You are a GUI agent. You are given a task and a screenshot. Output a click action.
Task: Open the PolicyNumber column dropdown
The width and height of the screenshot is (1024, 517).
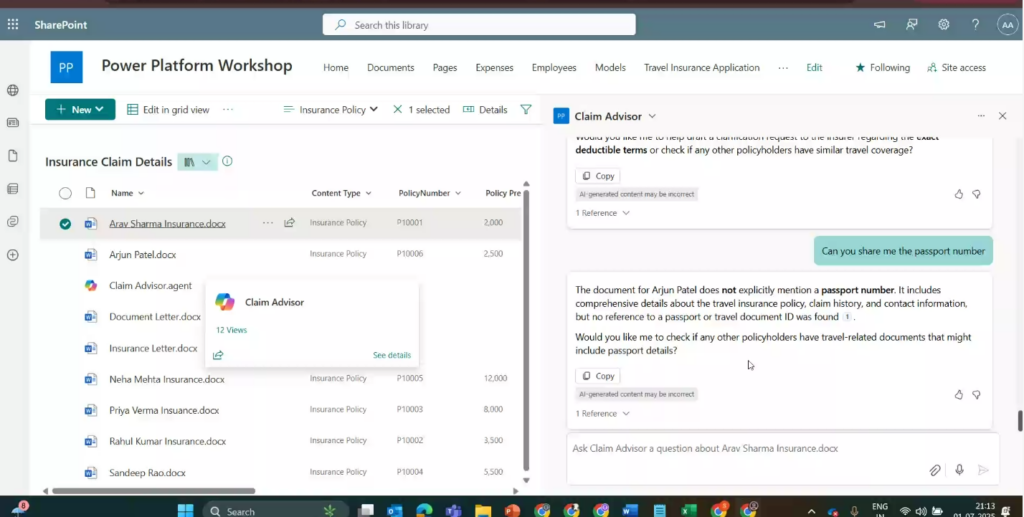[x=430, y=193]
